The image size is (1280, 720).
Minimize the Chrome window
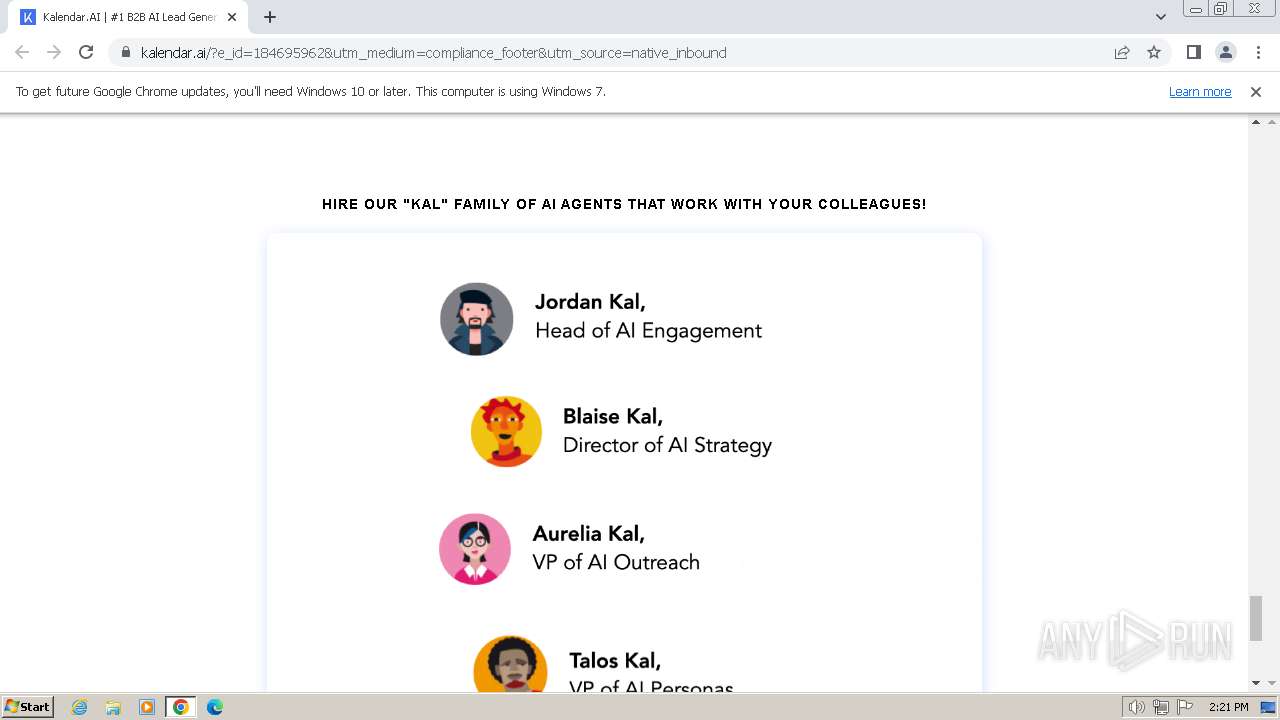point(1195,9)
